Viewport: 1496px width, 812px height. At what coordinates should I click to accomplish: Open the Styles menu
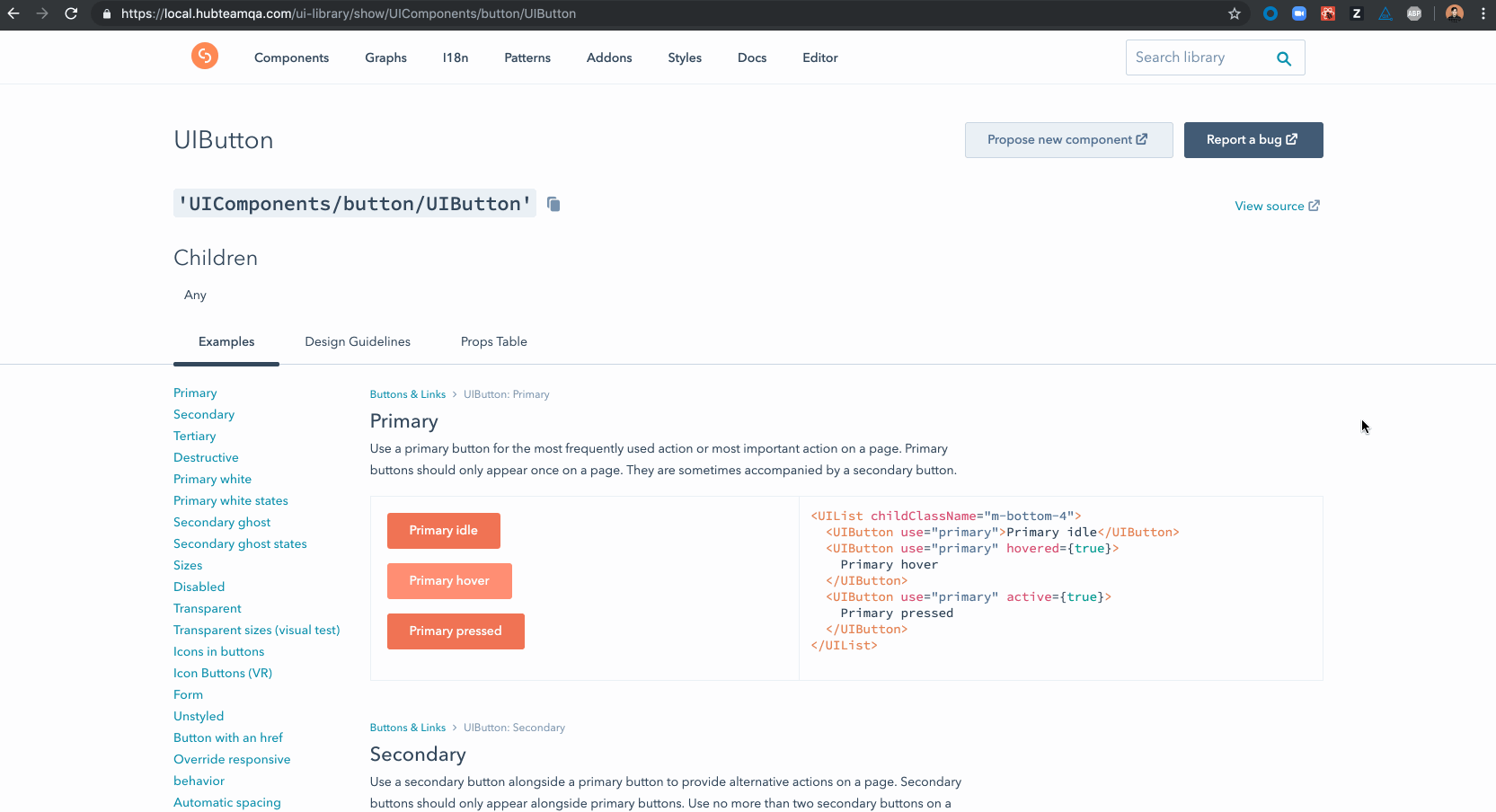[x=685, y=57]
